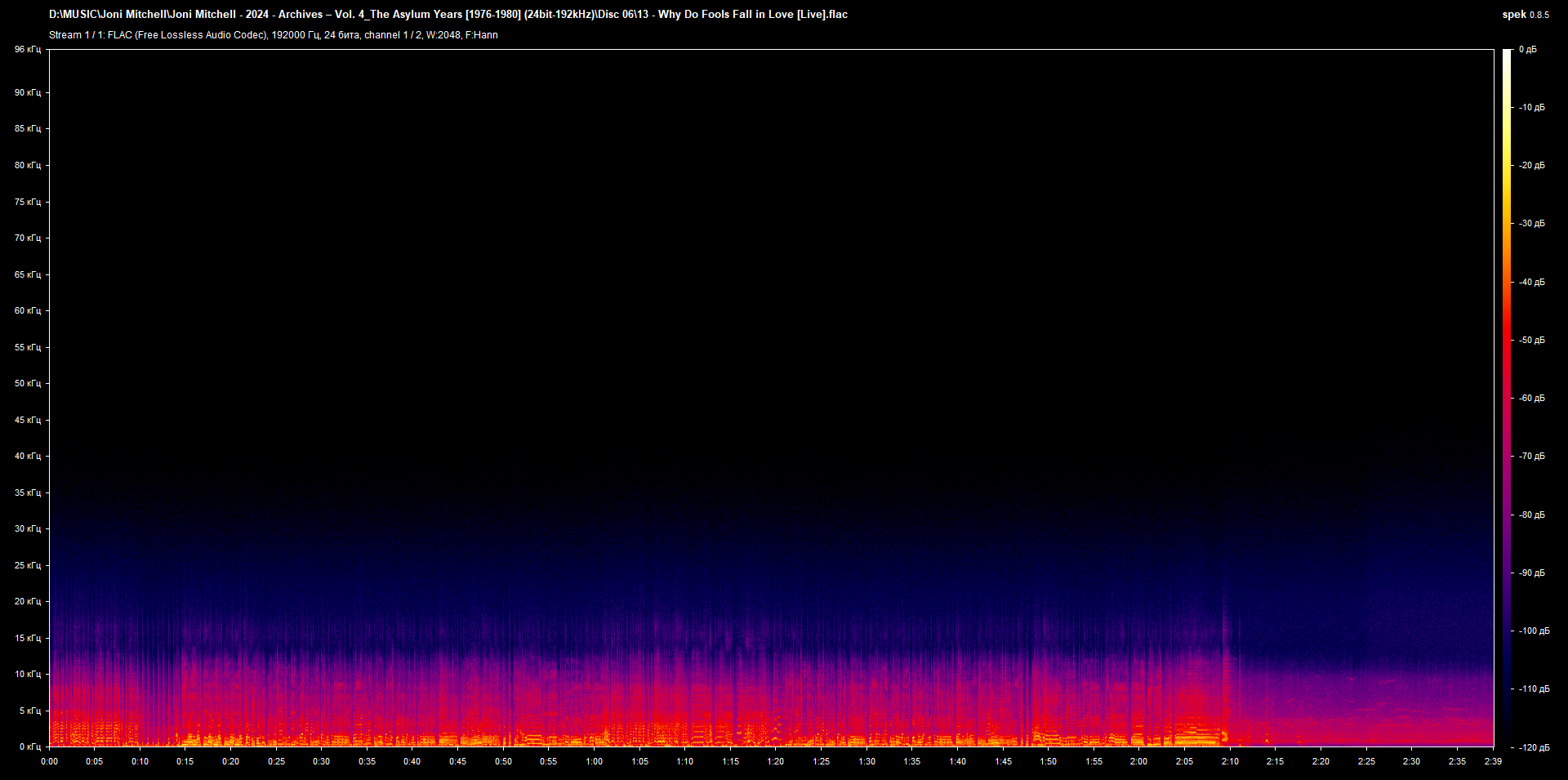Screen dimensions: 1568x780
Task: Click the 96 кГц top frequency label
Action: (27, 50)
